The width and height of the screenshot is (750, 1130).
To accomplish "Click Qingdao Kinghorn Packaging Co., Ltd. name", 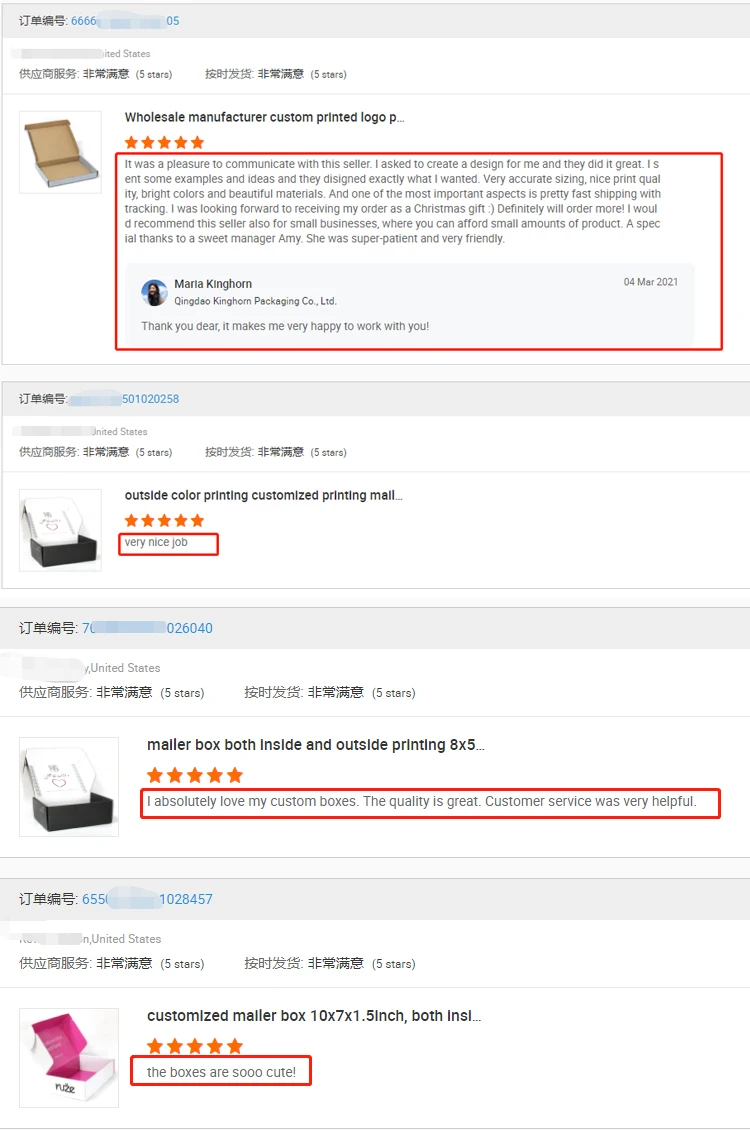I will 255,301.
